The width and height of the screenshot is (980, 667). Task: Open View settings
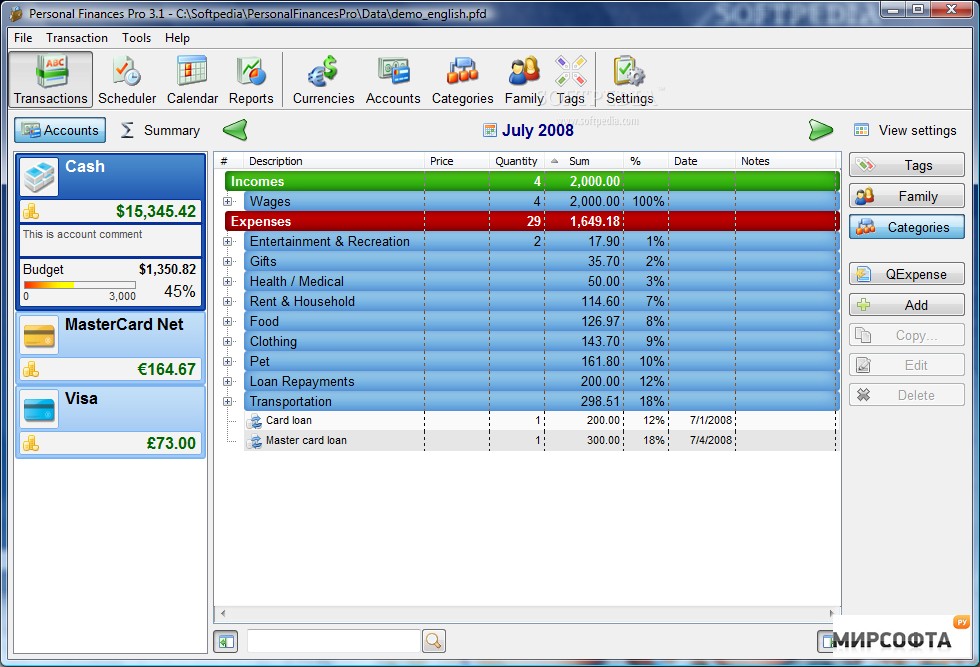pos(905,130)
